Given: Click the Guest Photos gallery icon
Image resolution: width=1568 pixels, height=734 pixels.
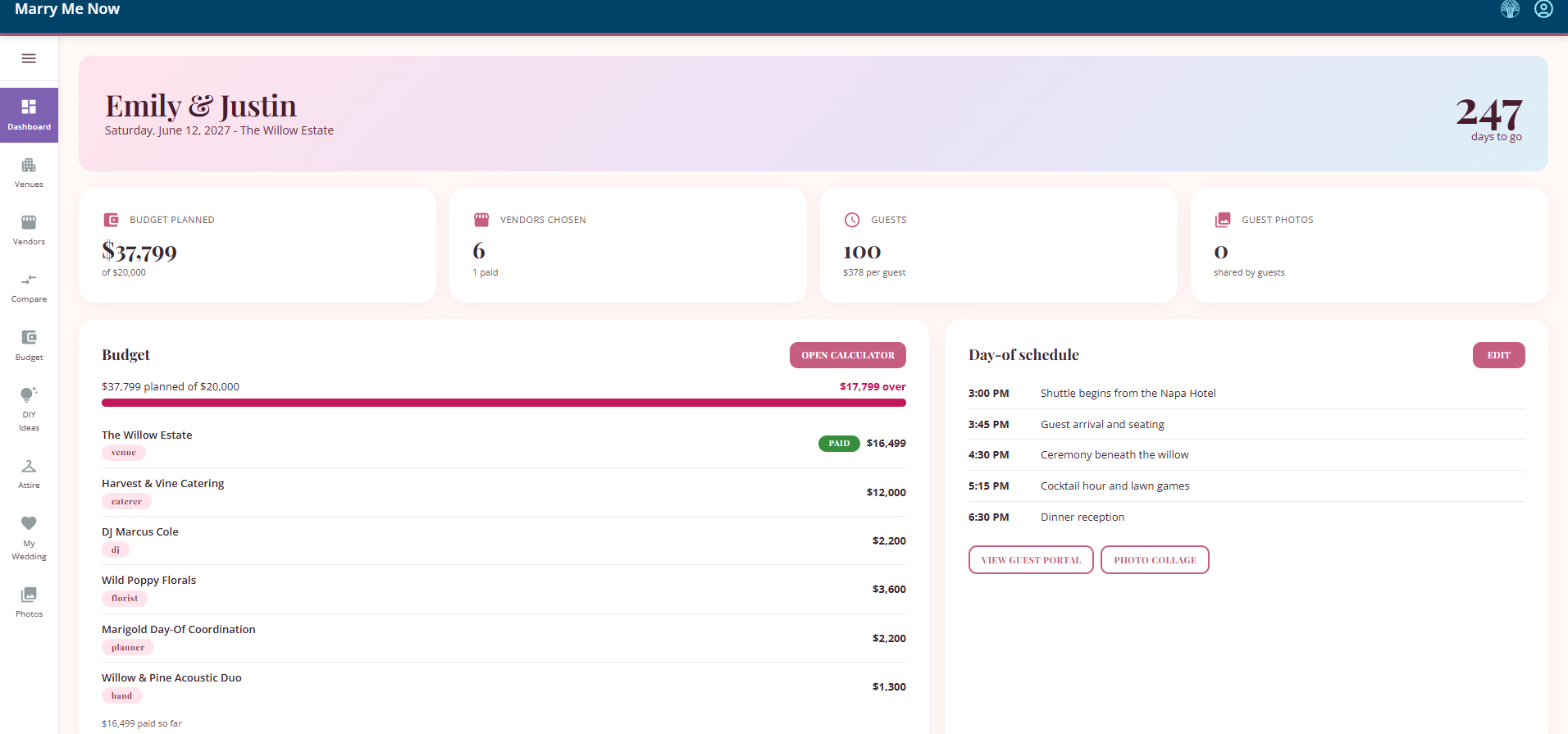Looking at the screenshot, I should 1223,220.
